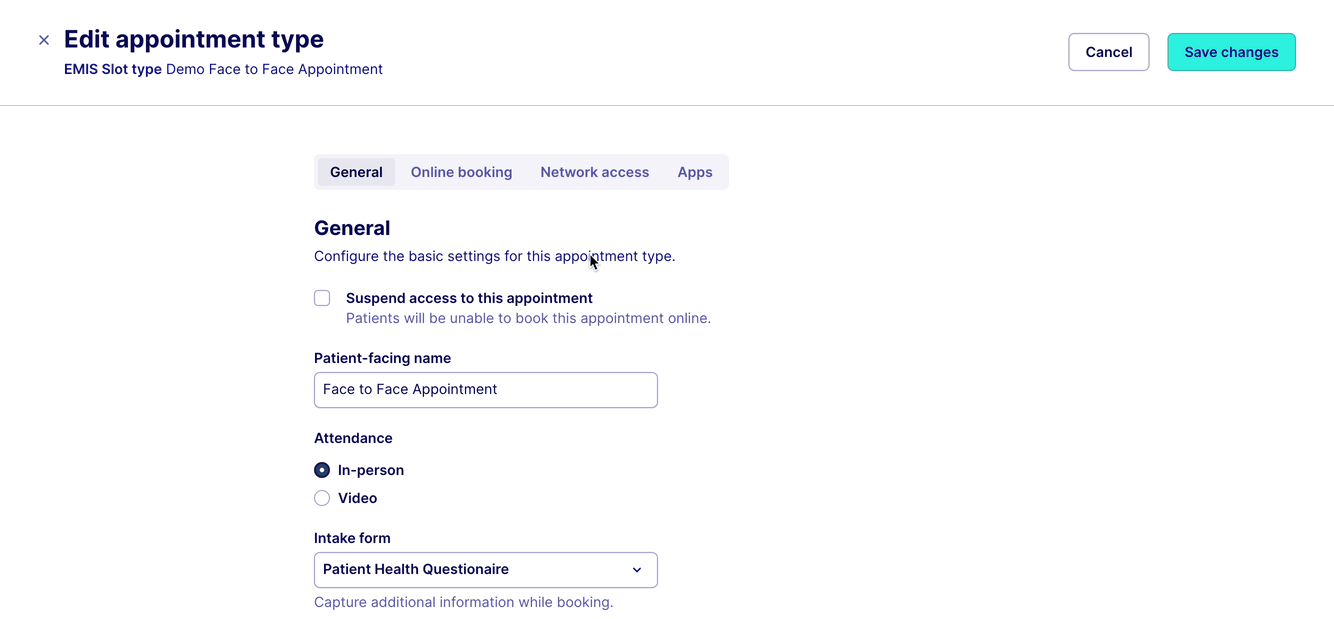Click the 'Edit appointment type' page title
1334x619 pixels.
click(194, 39)
